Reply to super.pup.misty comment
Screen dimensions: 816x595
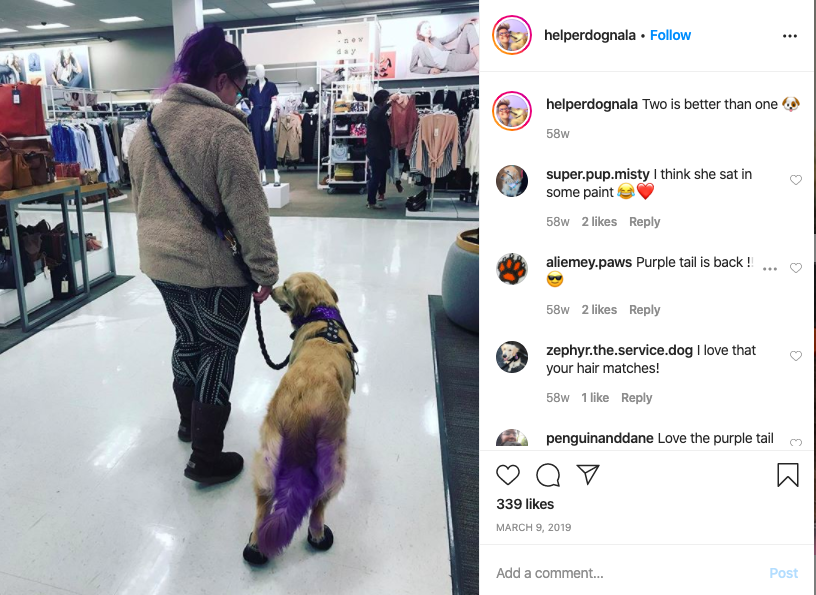(644, 222)
